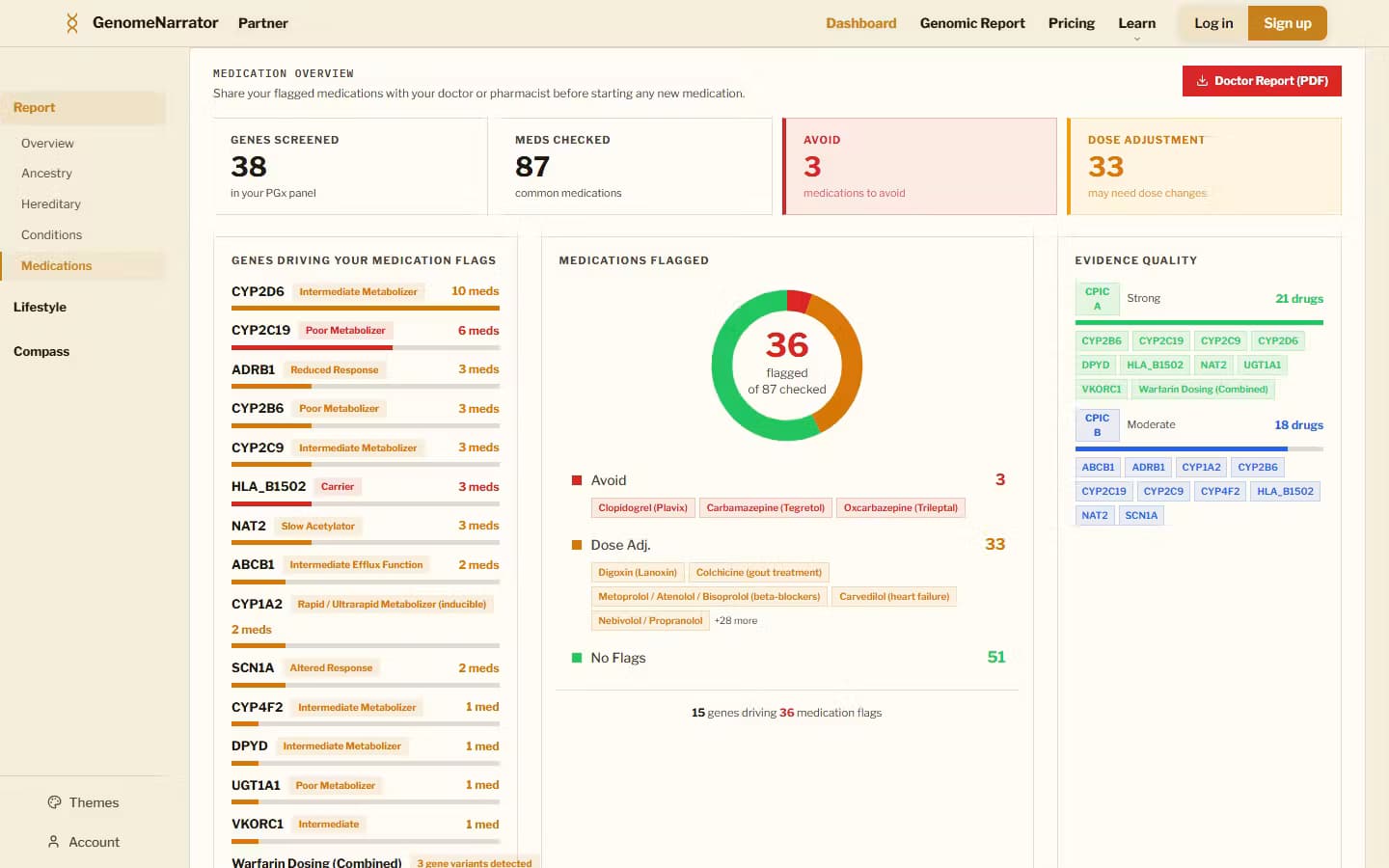Viewport: 1389px width, 868px height.
Task: Click the VKORC1 green evidence chip
Action: (1102, 390)
